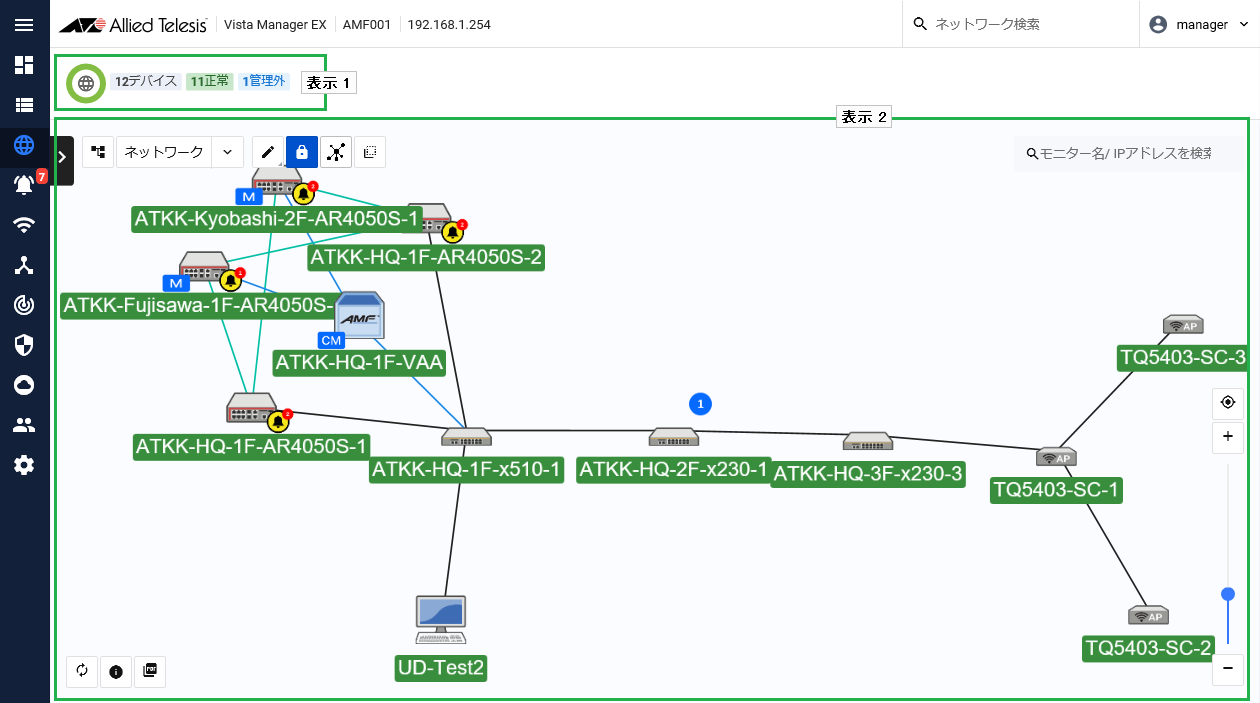Select the ATKK-HQ-1F-x510-1 switch icon
This screenshot has width=1260, height=703.
point(467,437)
